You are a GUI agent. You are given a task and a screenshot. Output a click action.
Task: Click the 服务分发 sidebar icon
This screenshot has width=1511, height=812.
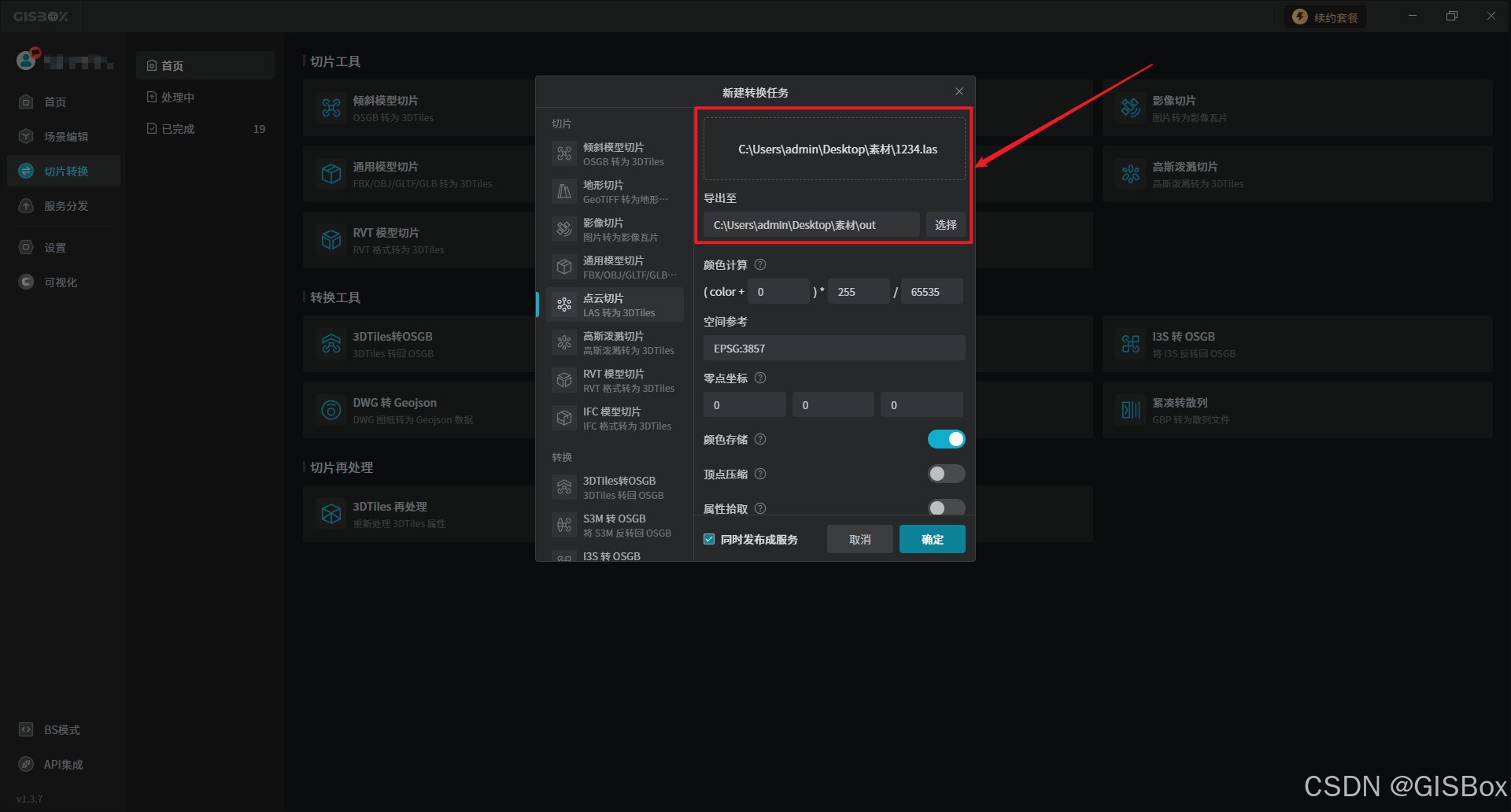(x=26, y=205)
